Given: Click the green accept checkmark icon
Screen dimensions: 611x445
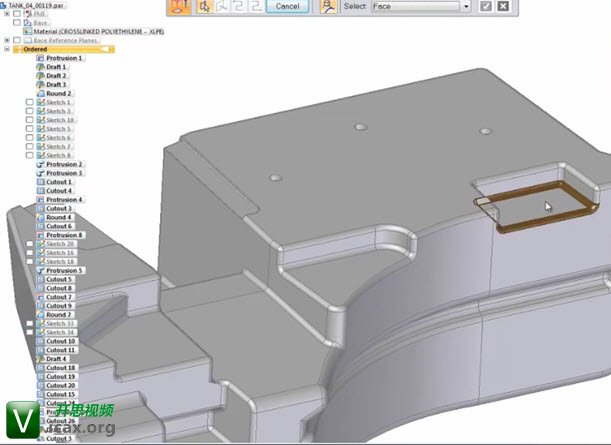Looking at the screenshot, I should pyautogui.click(x=485, y=6).
